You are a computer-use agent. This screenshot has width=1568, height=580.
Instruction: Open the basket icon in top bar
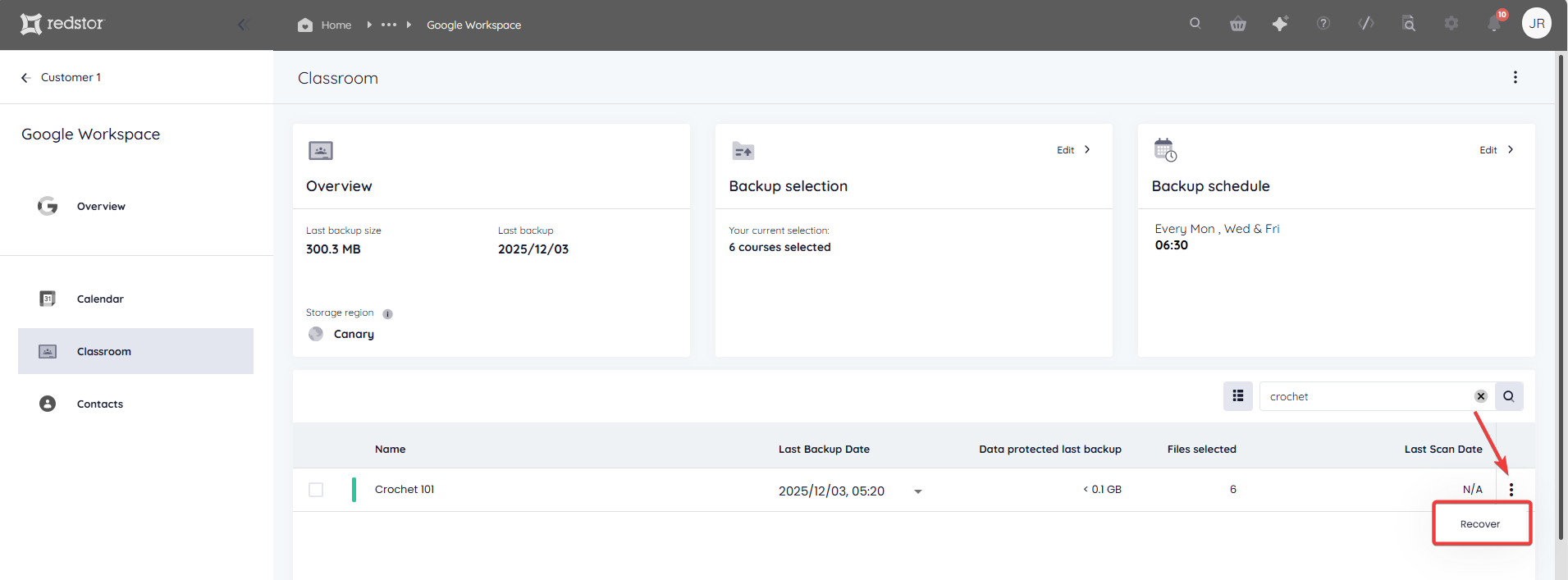pos(1238,24)
